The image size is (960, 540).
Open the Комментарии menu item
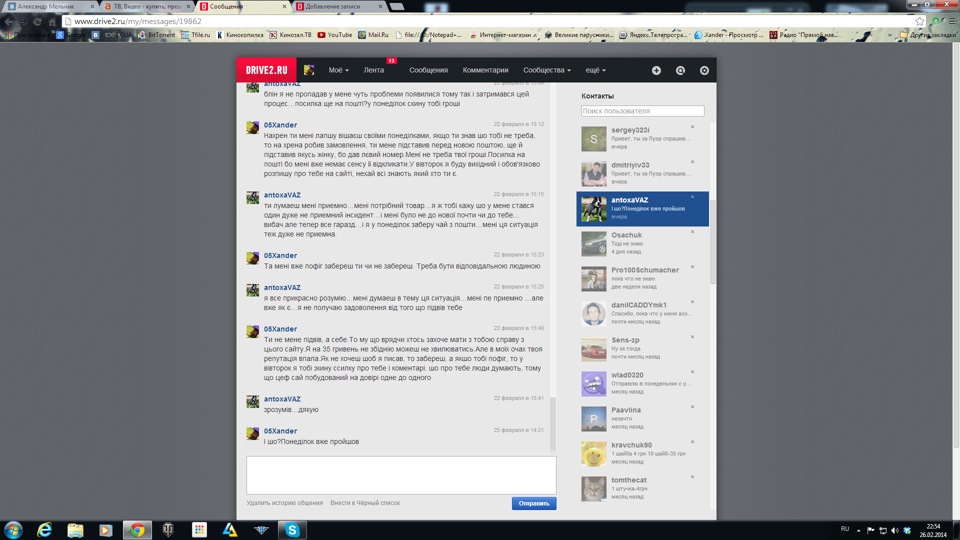tap(486, 70)
